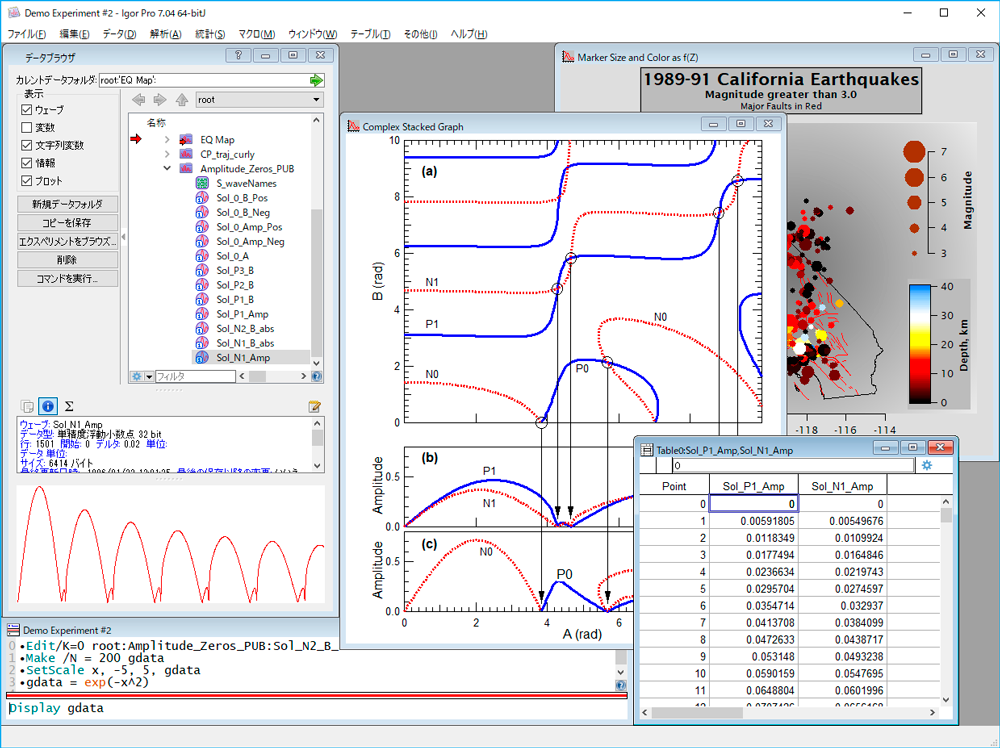The width and height of the screenshot is (1000, 748).
Task: Open the 解析(A) menu
Action: point(165,34)
